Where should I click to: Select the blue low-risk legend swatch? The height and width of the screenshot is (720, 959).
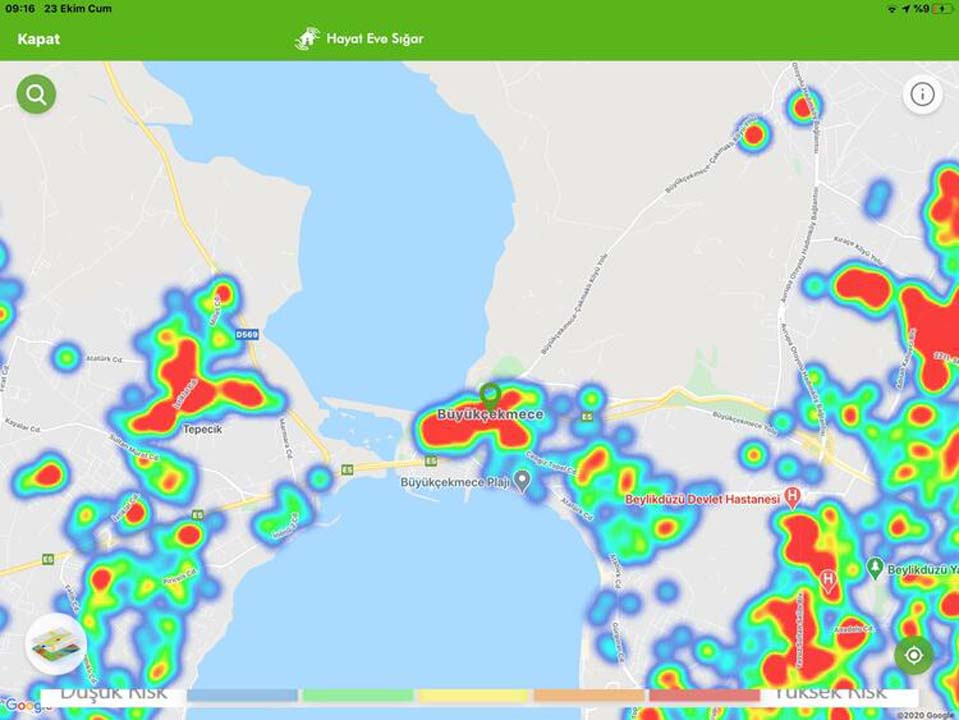242,696
